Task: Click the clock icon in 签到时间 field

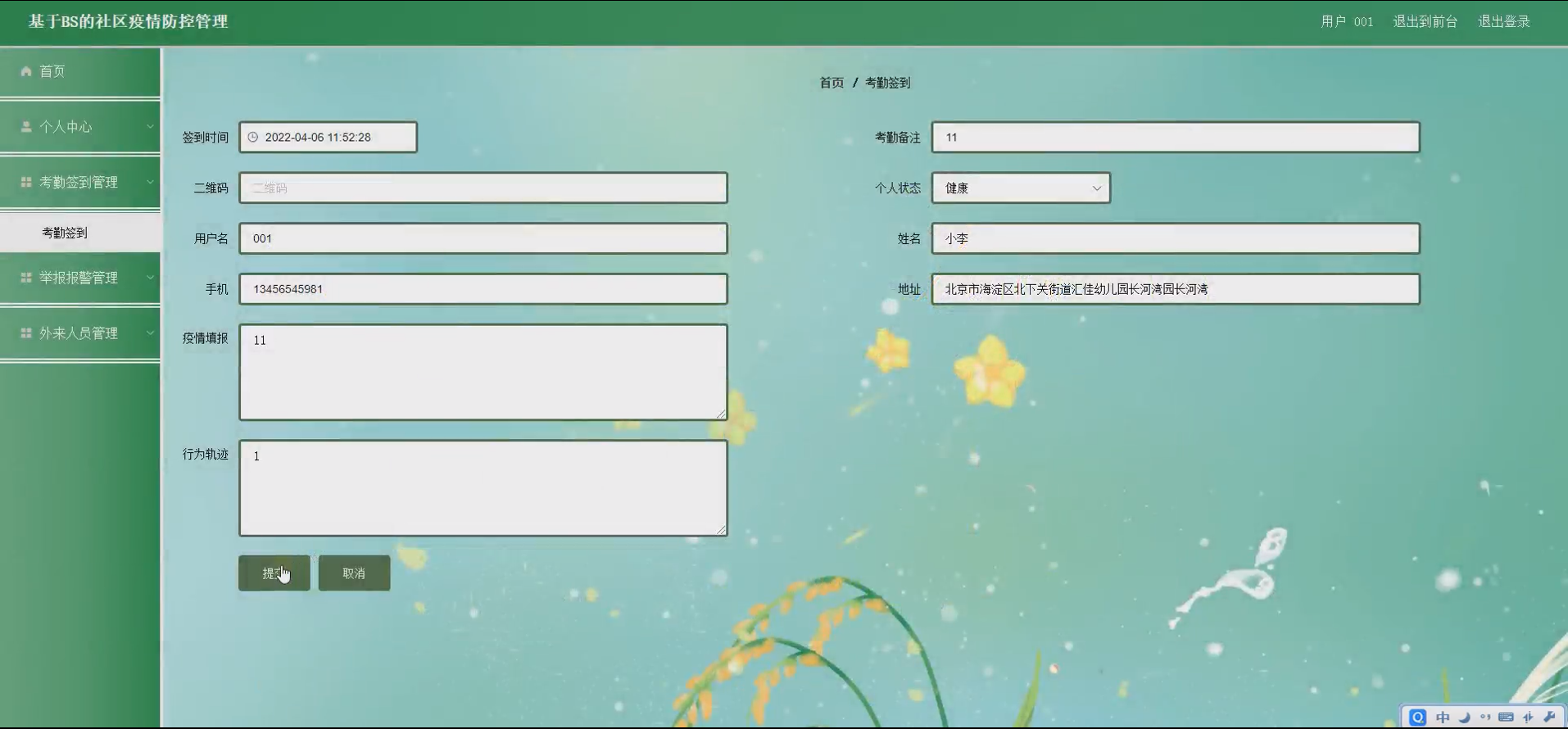Action: pyautogui.click(x=253, y=137)
